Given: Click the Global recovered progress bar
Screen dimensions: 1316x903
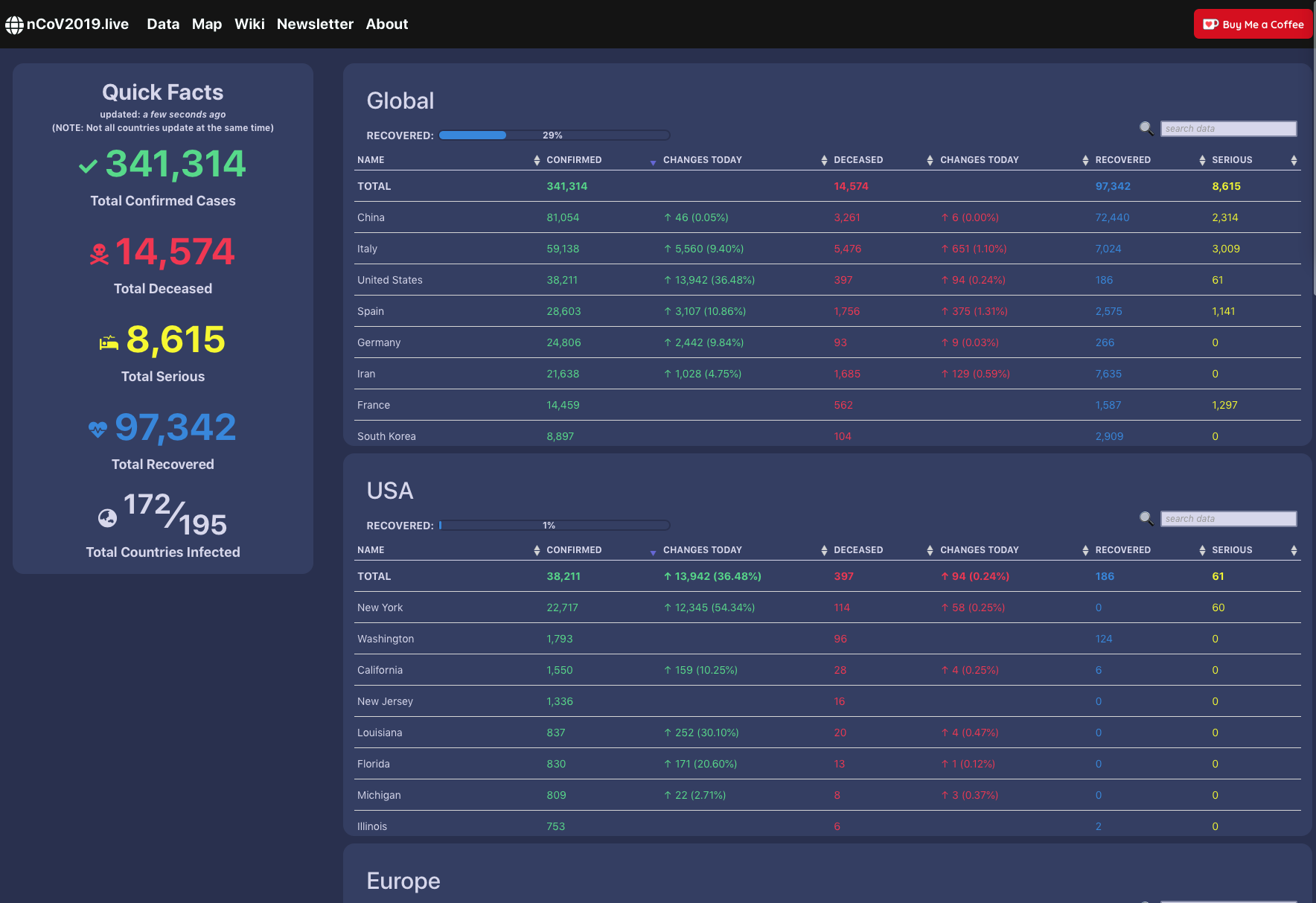Looking at the screenshot, I should [x=554, y=135].
